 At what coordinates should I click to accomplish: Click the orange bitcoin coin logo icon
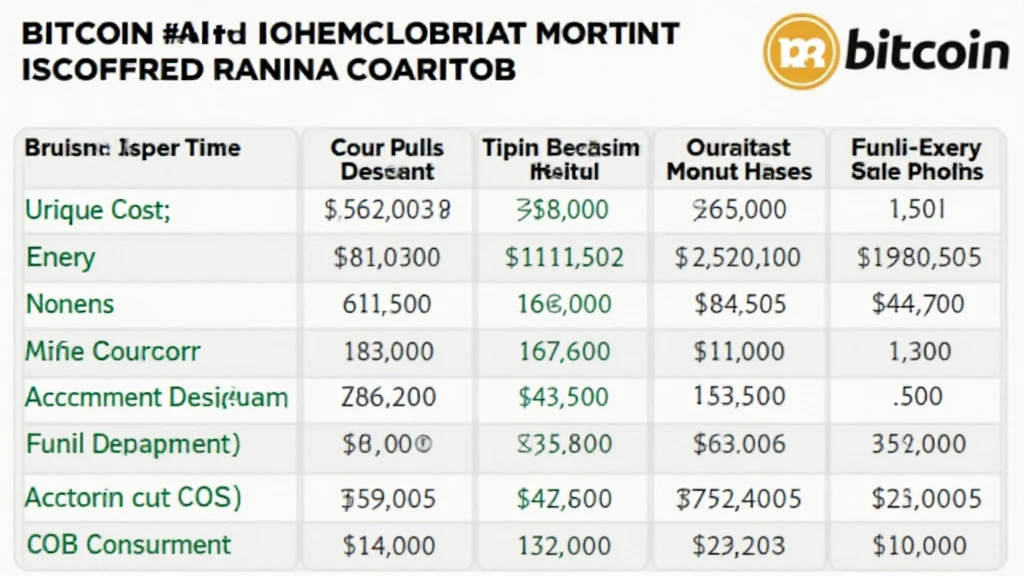pos(801,52)
